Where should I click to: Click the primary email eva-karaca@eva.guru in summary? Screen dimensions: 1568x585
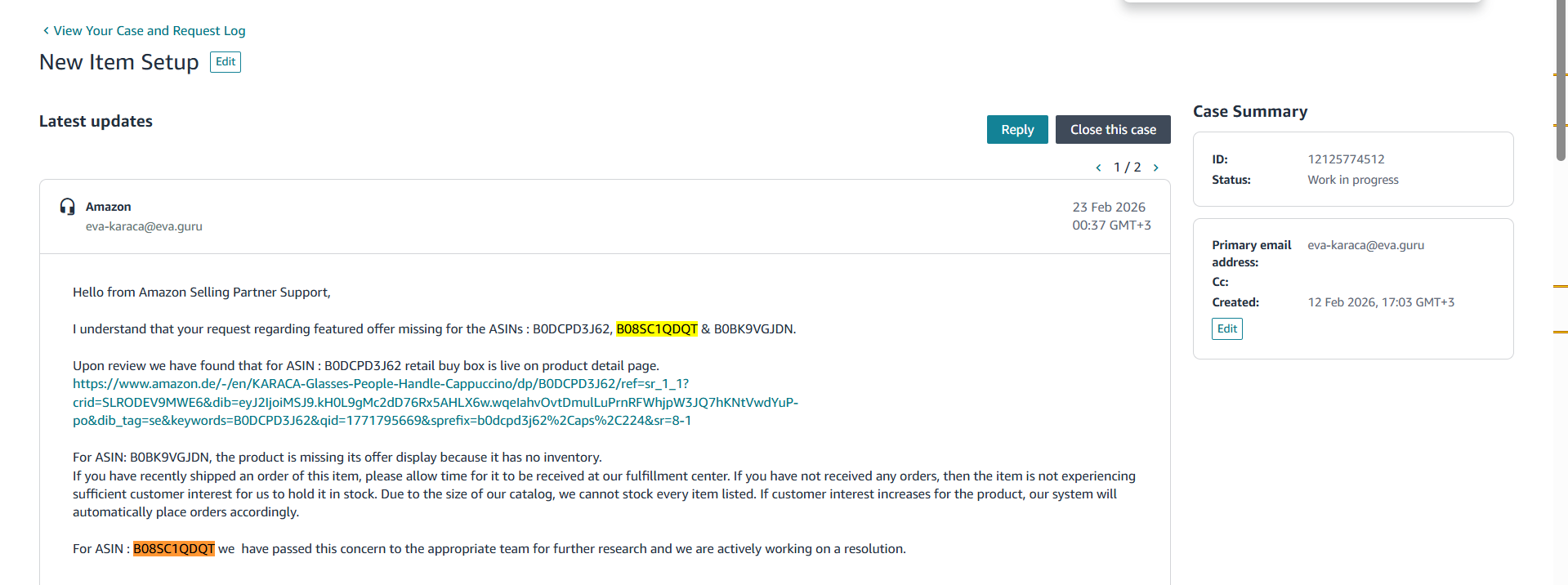tap(1365, 245)
